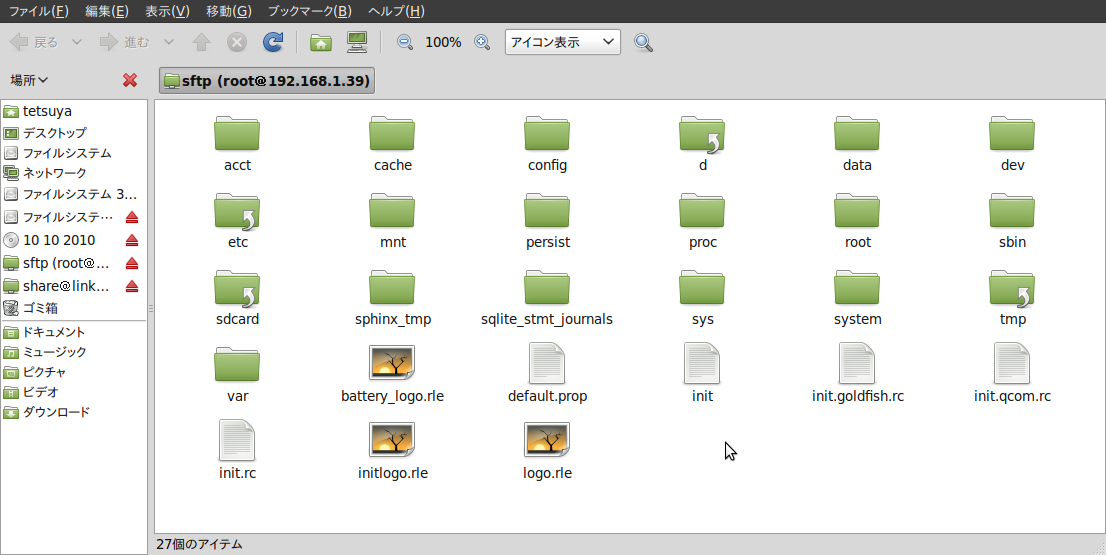1106x555 pixels.
Task: Open the ファイル(F) menu
Action: 39,11
